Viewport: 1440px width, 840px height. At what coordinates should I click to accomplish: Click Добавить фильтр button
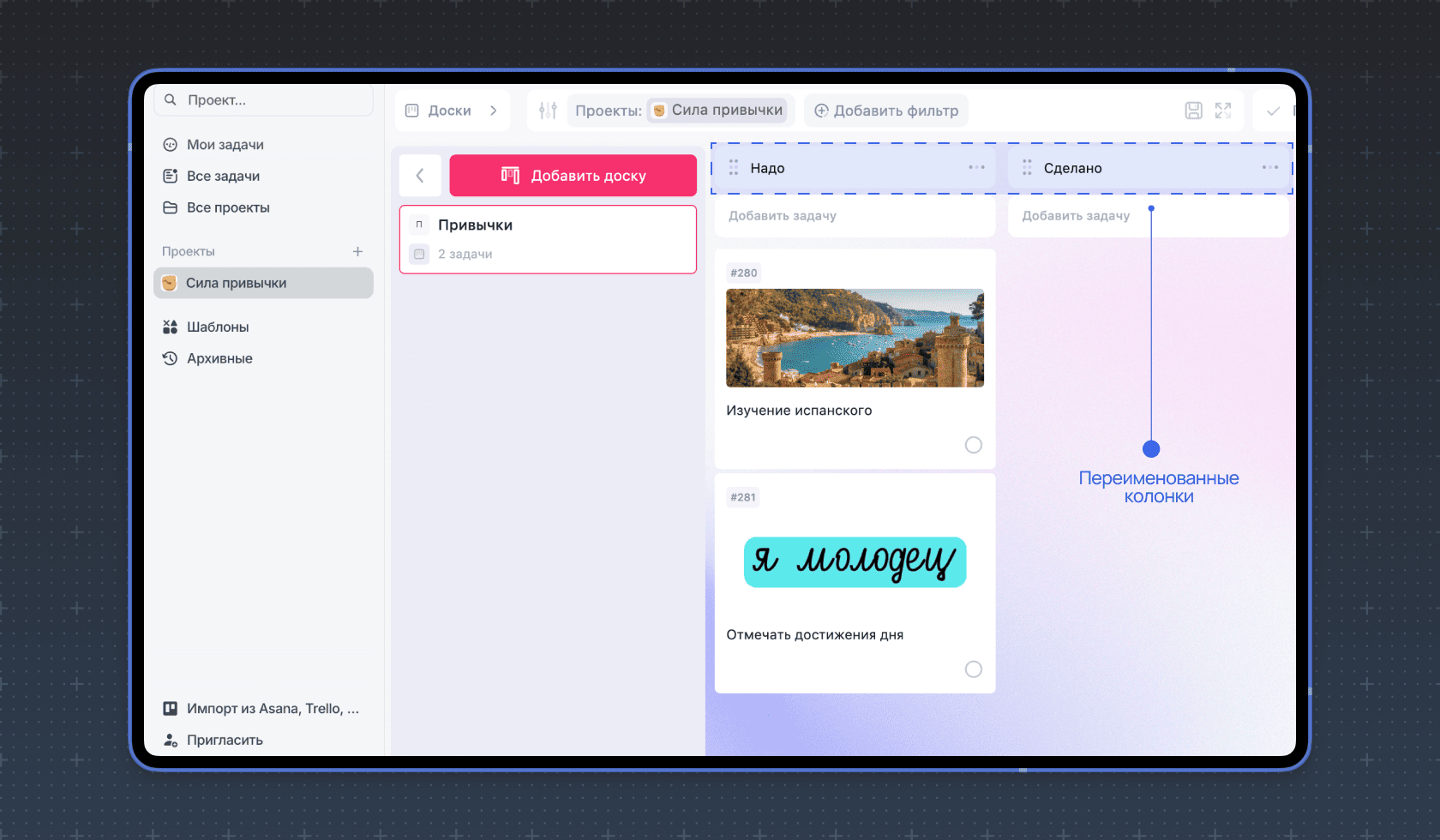click(886, 111)
